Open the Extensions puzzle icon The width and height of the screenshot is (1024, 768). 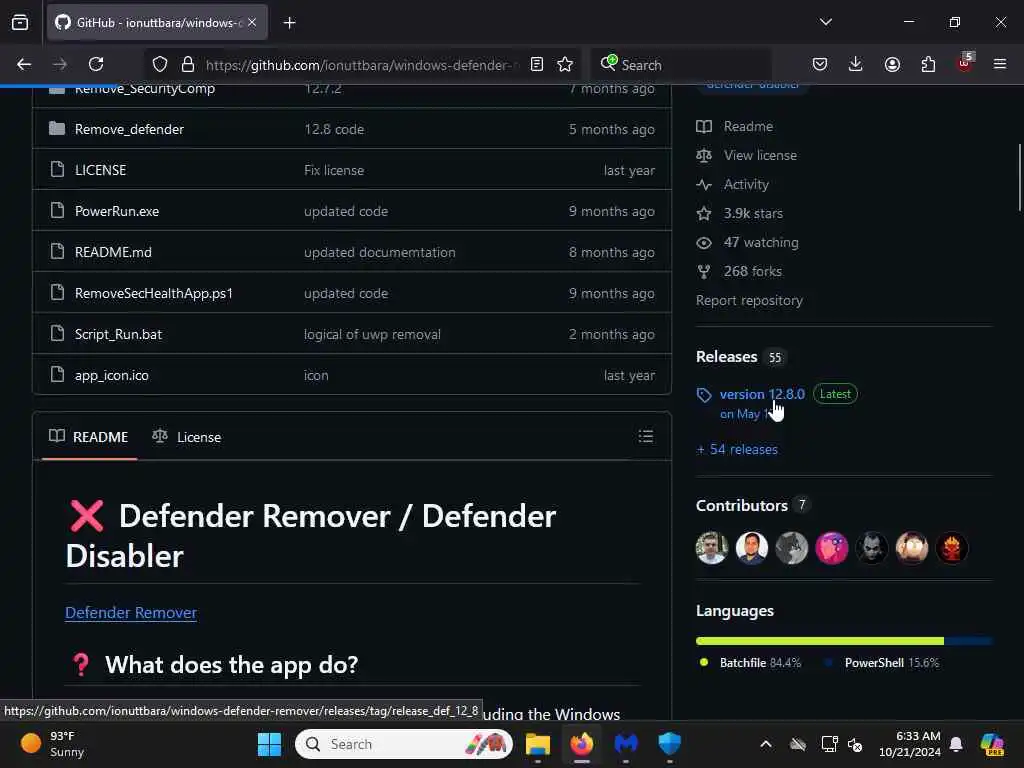click(928, 64)
